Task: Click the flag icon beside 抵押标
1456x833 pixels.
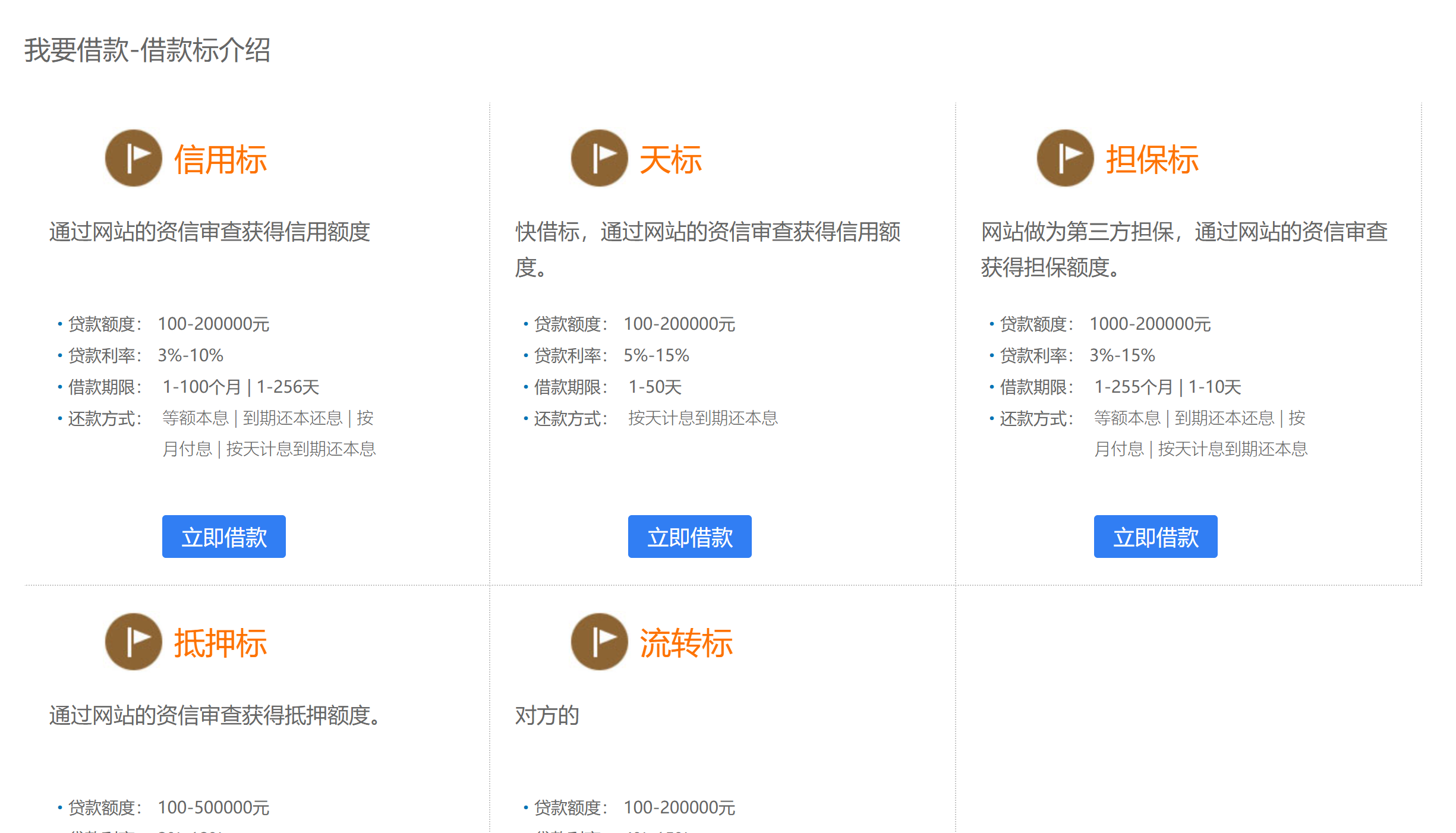Action: (133, 642)
